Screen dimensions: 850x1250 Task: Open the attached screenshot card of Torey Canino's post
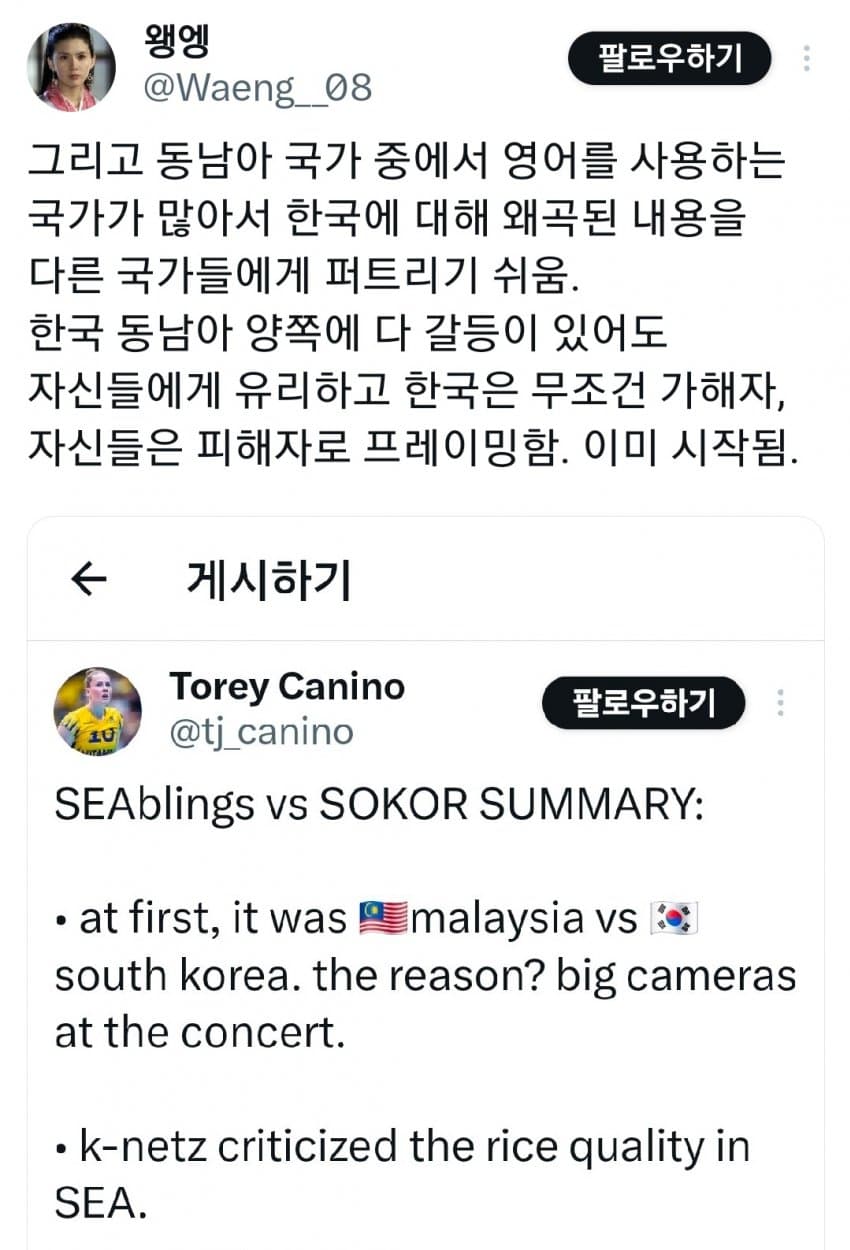click(425, 883)
